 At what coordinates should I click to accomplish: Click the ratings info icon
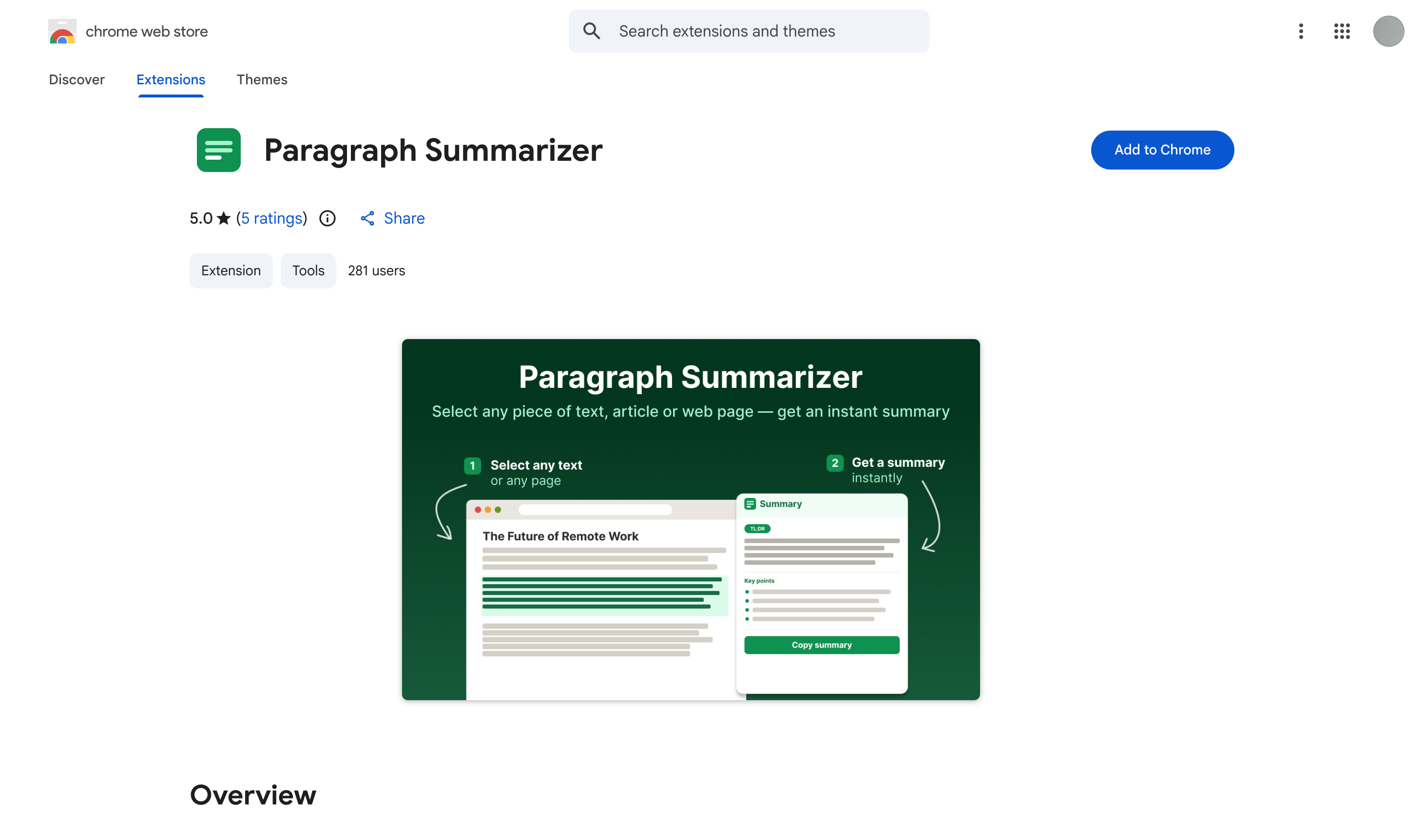coord(327,218)
